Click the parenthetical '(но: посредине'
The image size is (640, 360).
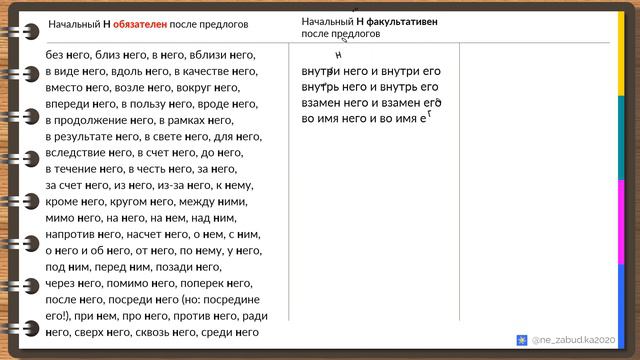coord(221,300)
